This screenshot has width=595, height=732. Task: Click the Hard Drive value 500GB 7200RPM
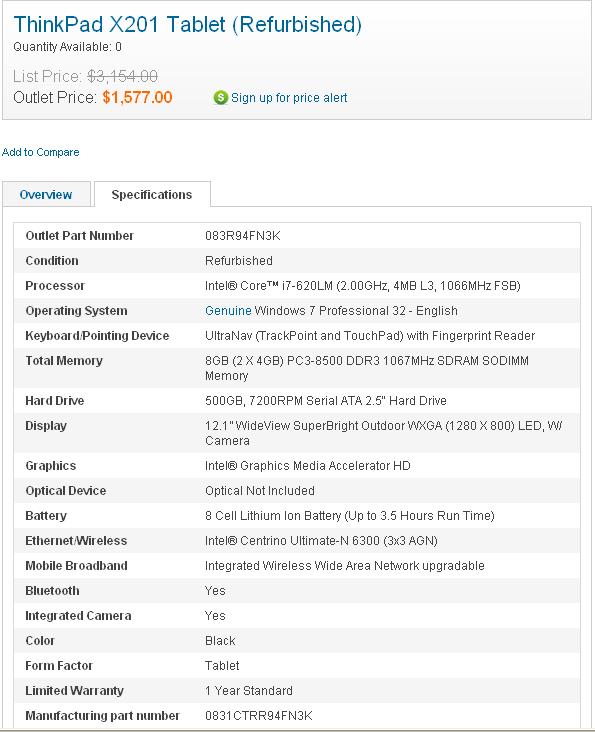coord(326,401)
